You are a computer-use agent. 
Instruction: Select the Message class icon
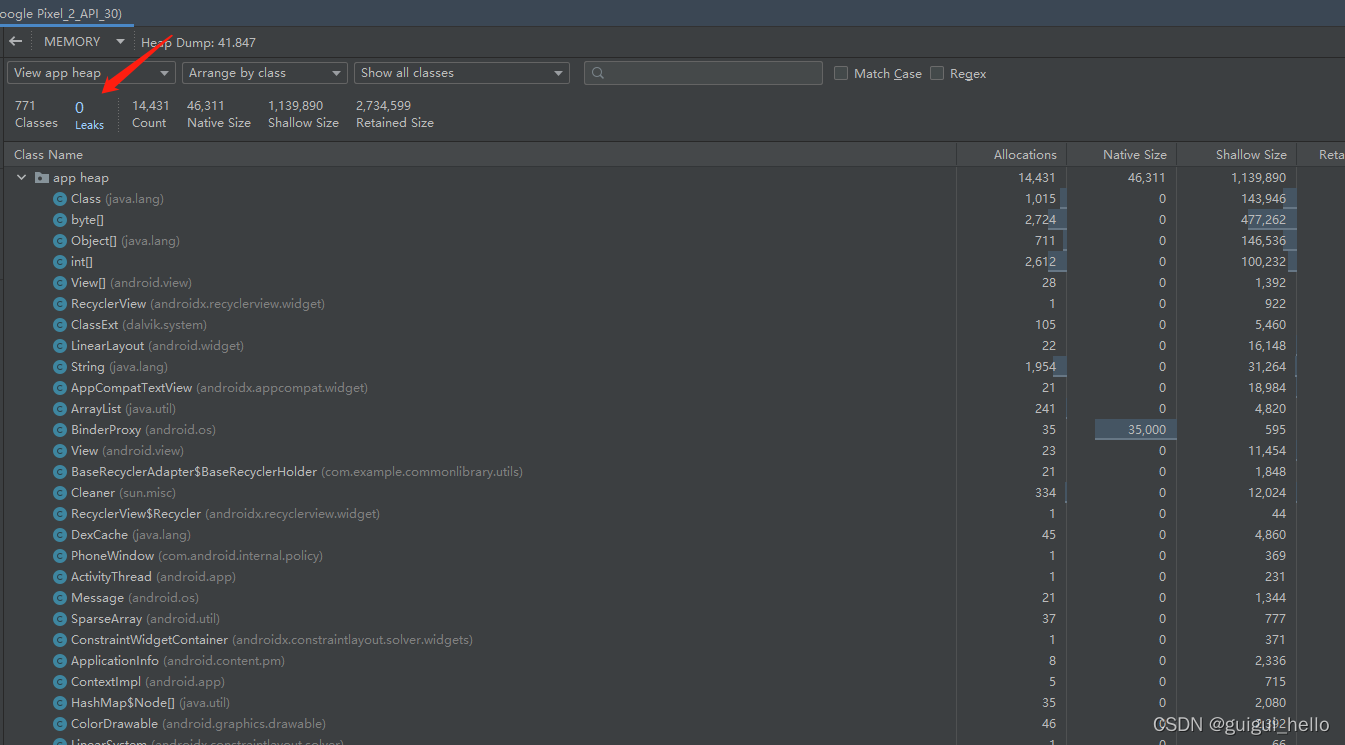60,598
